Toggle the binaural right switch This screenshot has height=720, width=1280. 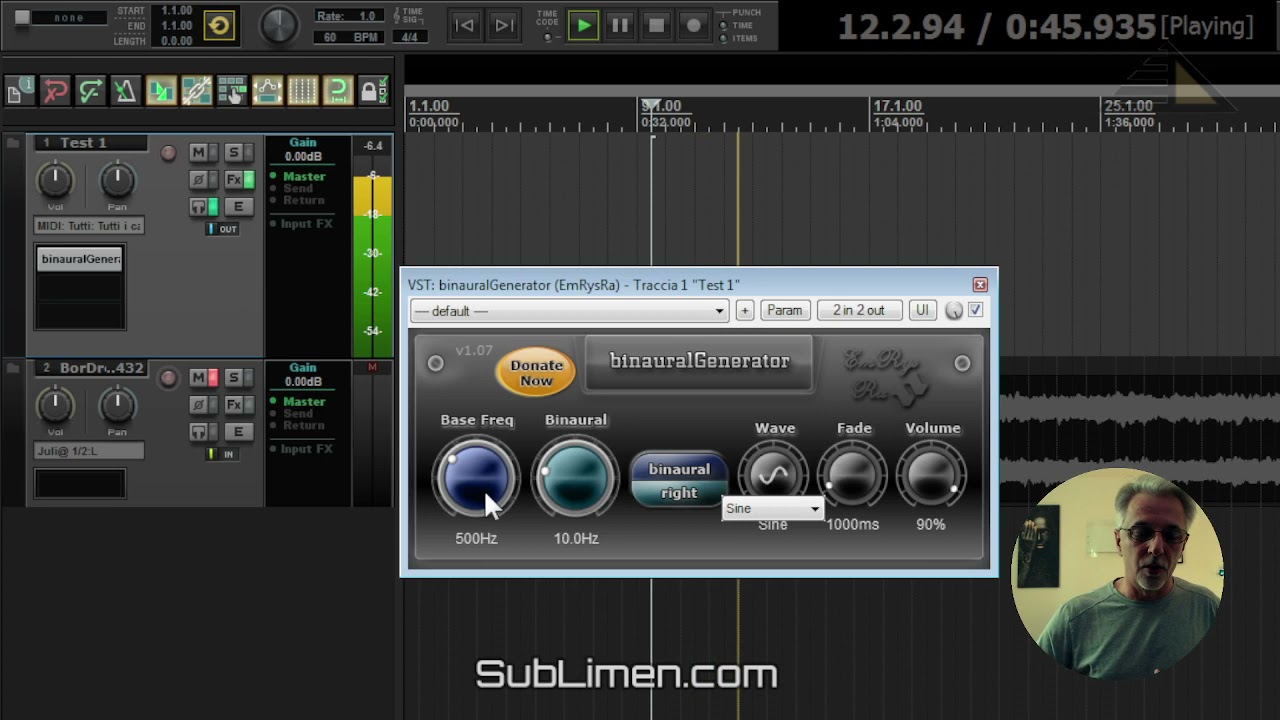click(x=679, y=480)
